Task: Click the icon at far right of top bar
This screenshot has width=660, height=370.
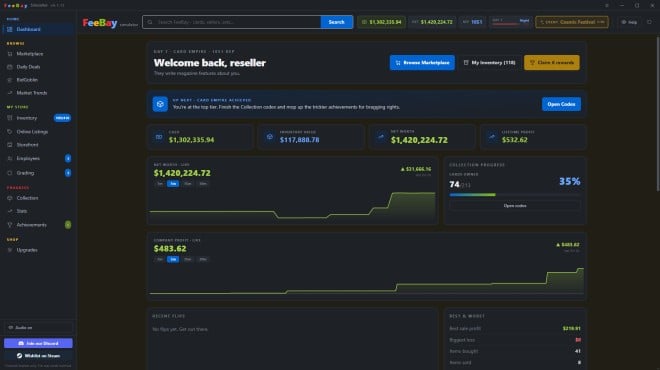Action: (x=649, y=22)
